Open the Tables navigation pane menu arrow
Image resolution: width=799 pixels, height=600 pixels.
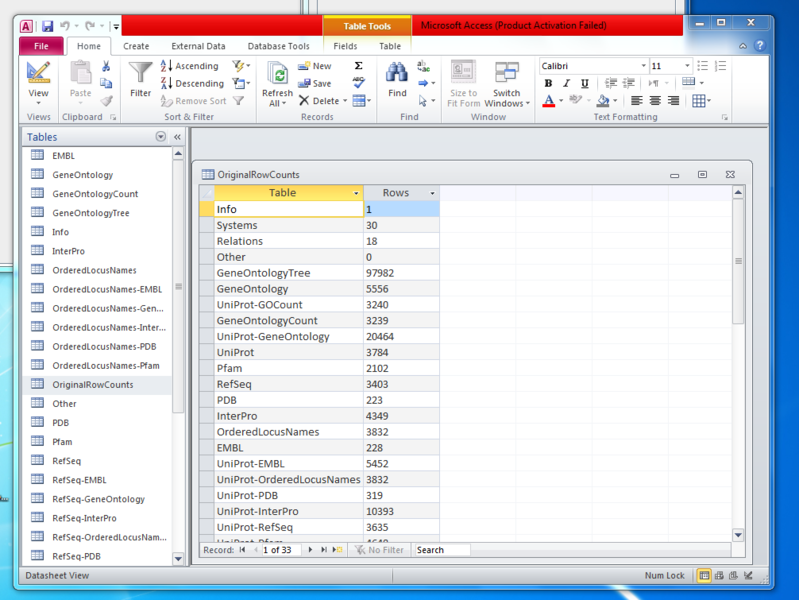[x=161, y=136]
